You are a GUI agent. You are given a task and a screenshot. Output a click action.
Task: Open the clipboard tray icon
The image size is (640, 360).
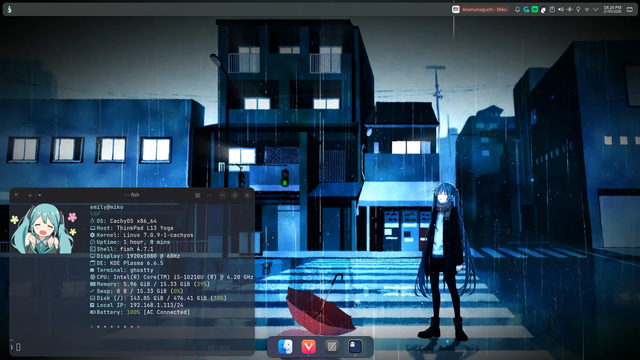tap(552, 9)
